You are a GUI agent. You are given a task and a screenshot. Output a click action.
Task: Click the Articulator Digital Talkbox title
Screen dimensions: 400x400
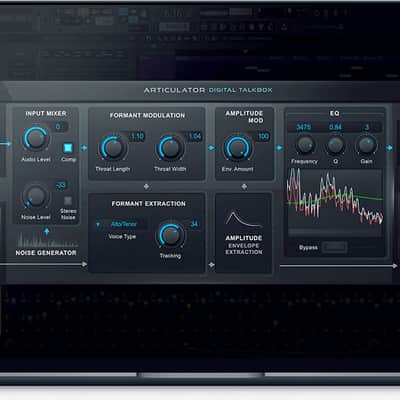(x=208, y=90)
